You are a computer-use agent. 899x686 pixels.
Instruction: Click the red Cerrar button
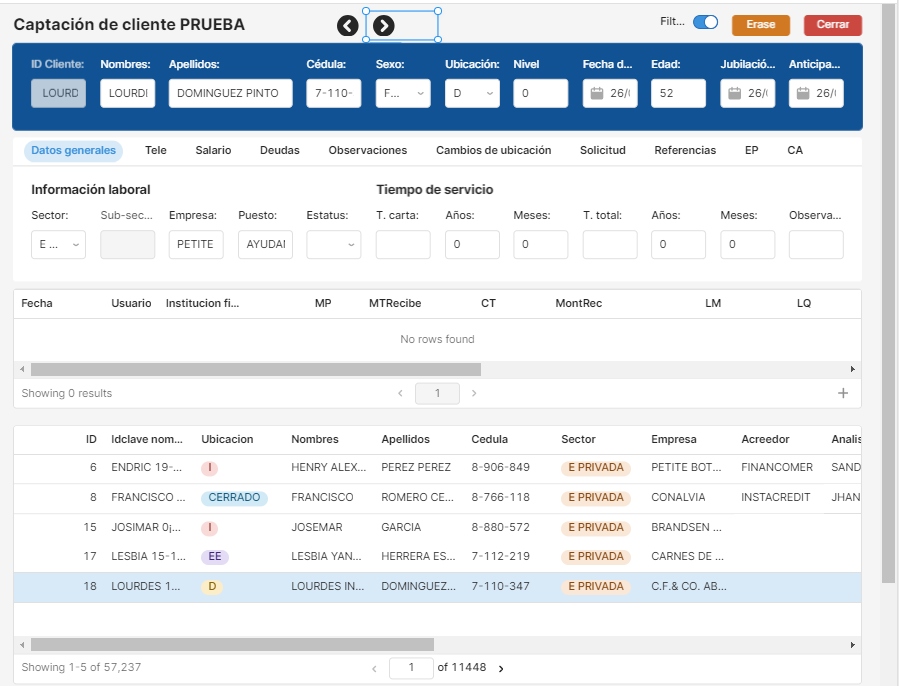(832, 25)
